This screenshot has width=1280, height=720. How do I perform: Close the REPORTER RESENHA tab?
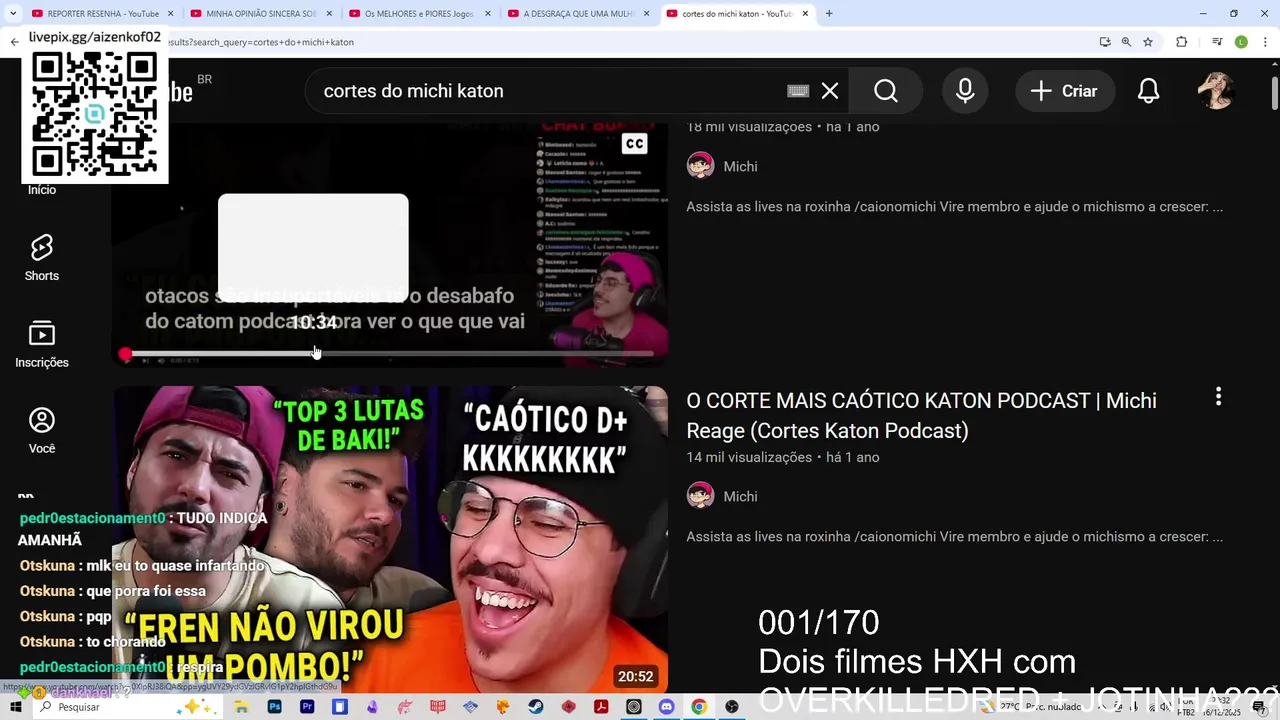(x=170, y=14)
